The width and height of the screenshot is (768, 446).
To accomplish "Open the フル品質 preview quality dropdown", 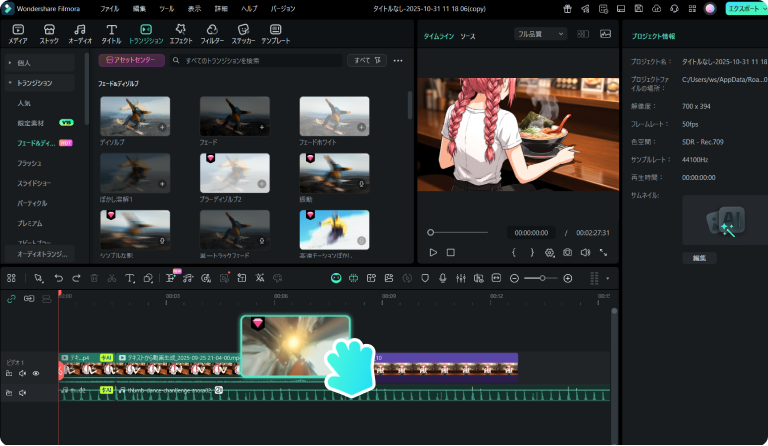I will [x=540, y=34].
